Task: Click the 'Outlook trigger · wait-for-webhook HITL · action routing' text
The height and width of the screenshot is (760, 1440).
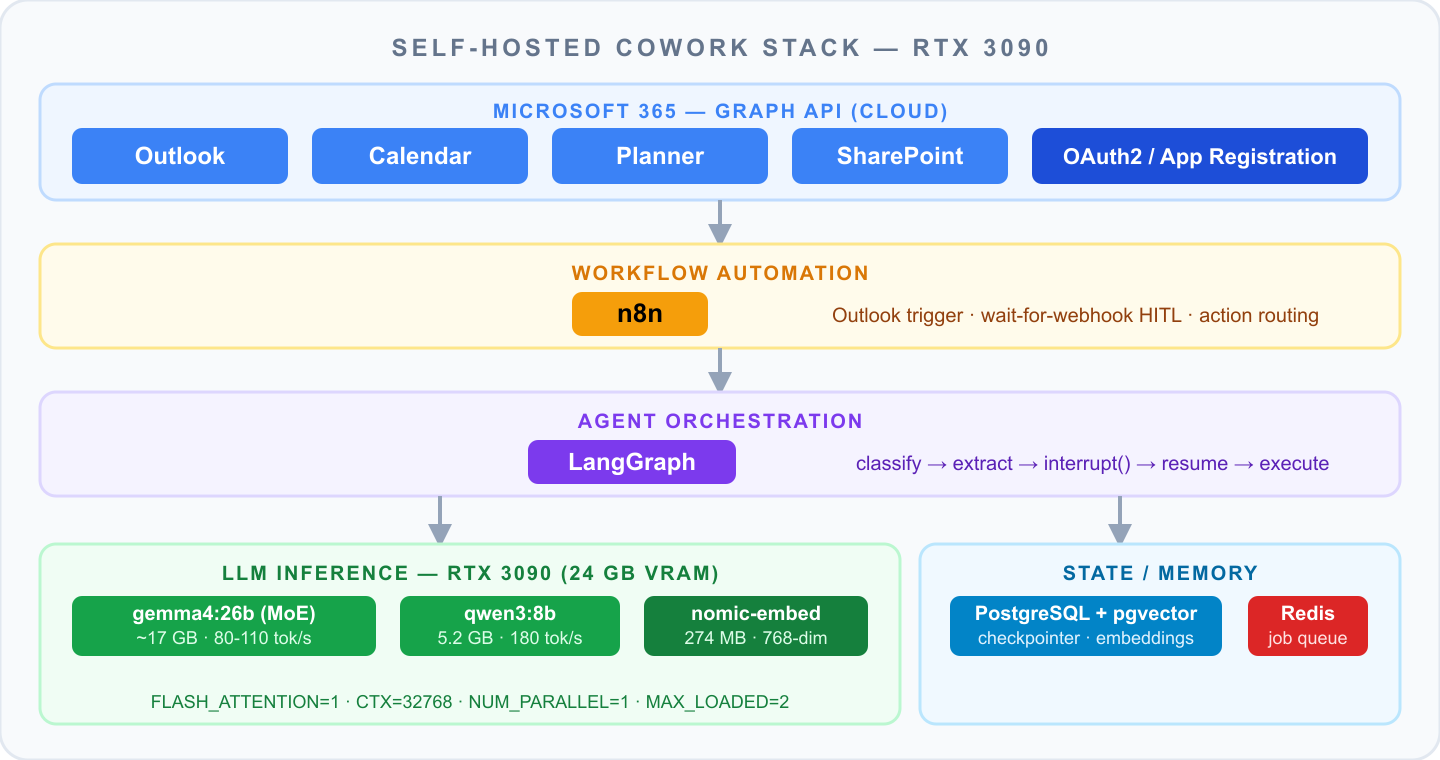Action: [1075, 316]
